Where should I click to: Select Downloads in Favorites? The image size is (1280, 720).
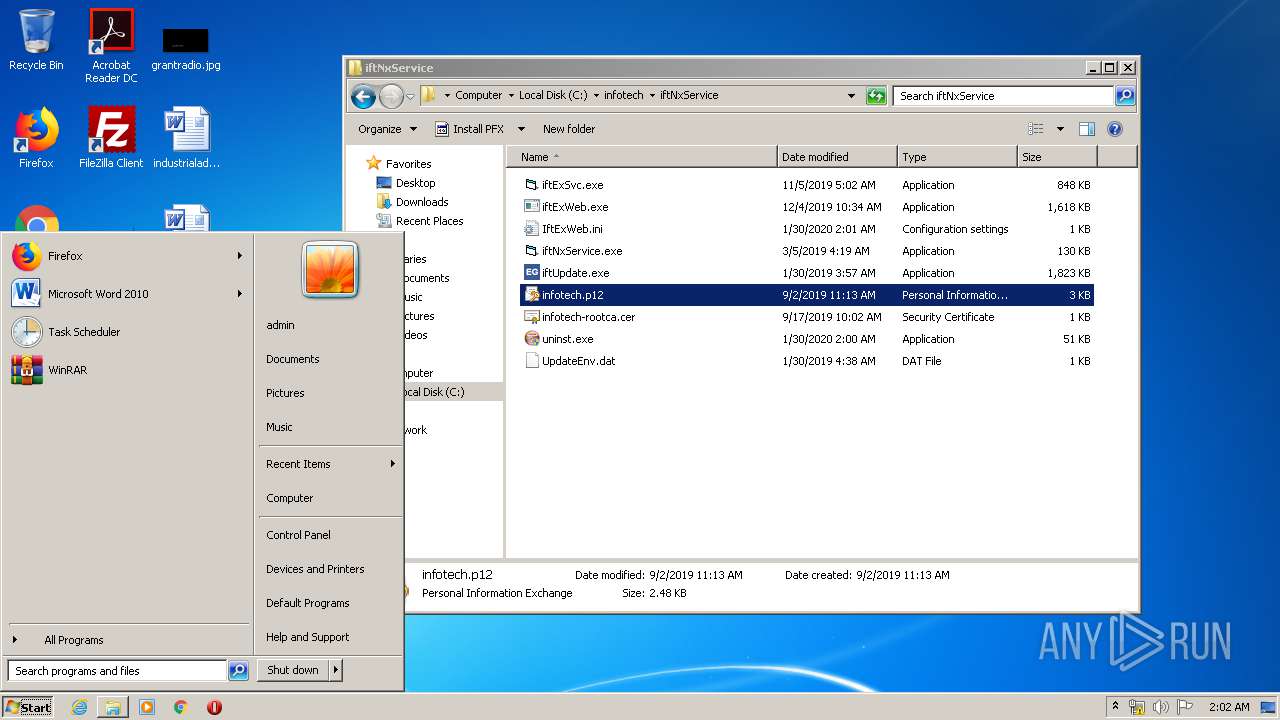pos(413,202)
